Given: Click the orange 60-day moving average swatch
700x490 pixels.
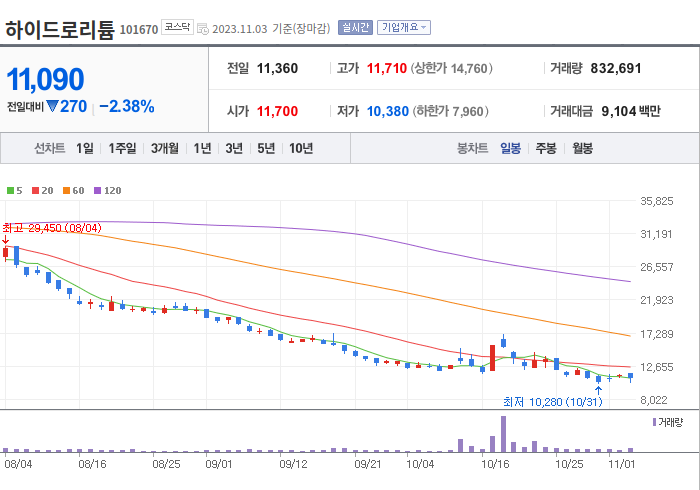Looking at the screenshot, I should click(67, 191).
